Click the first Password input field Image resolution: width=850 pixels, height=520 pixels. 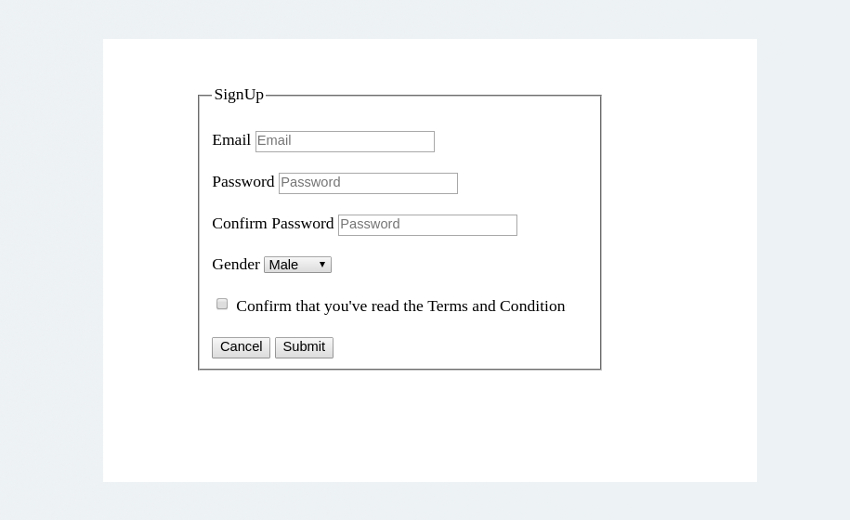click(x=367, y=183)
